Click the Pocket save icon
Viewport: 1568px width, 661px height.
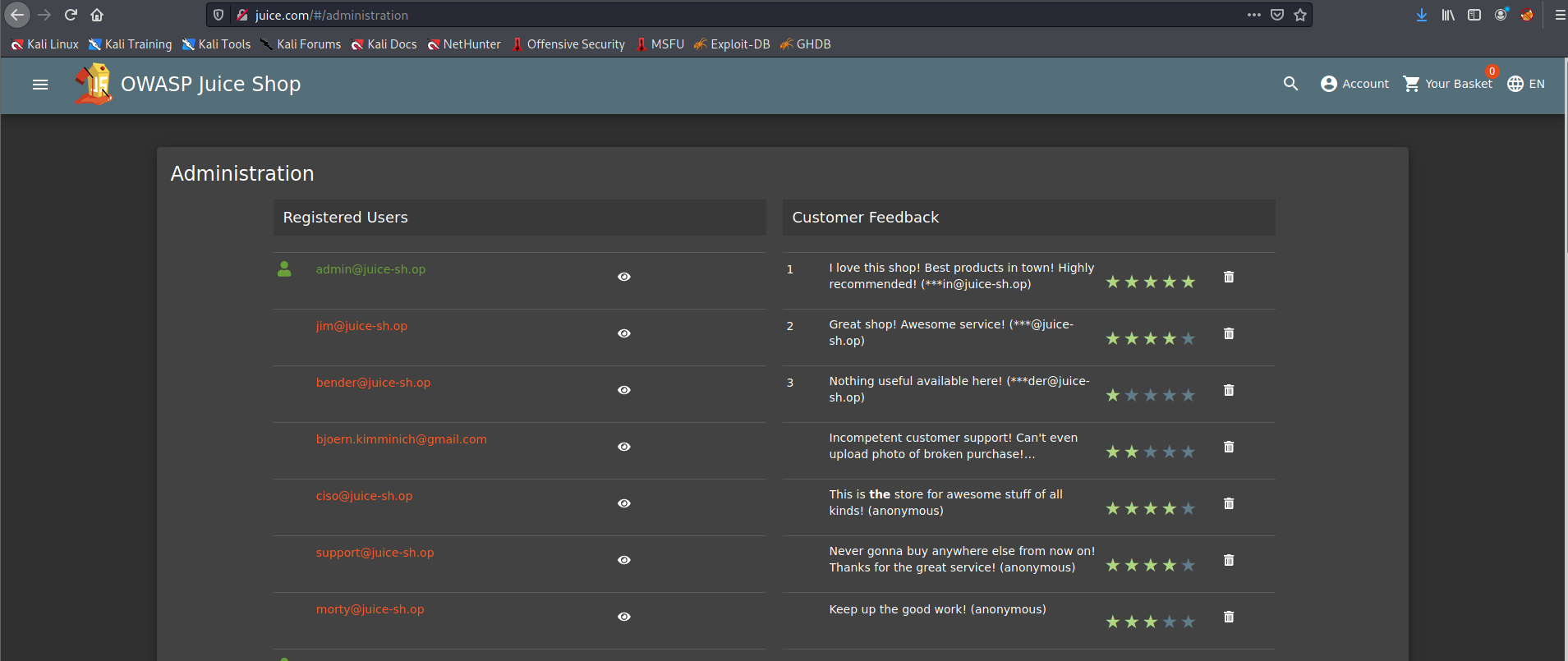click(x=1277, y=15)
